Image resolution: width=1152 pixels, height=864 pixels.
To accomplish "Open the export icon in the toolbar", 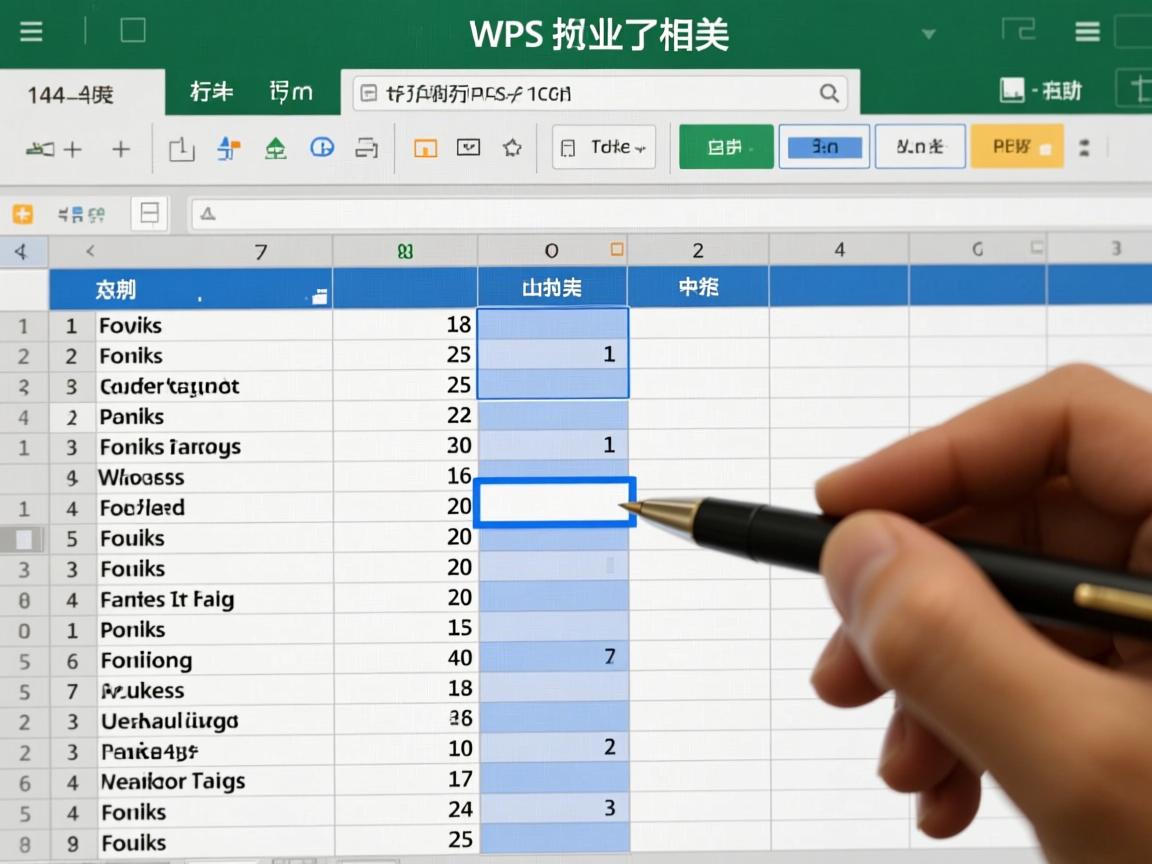I will pyautogui.click(x=181, y=147).
